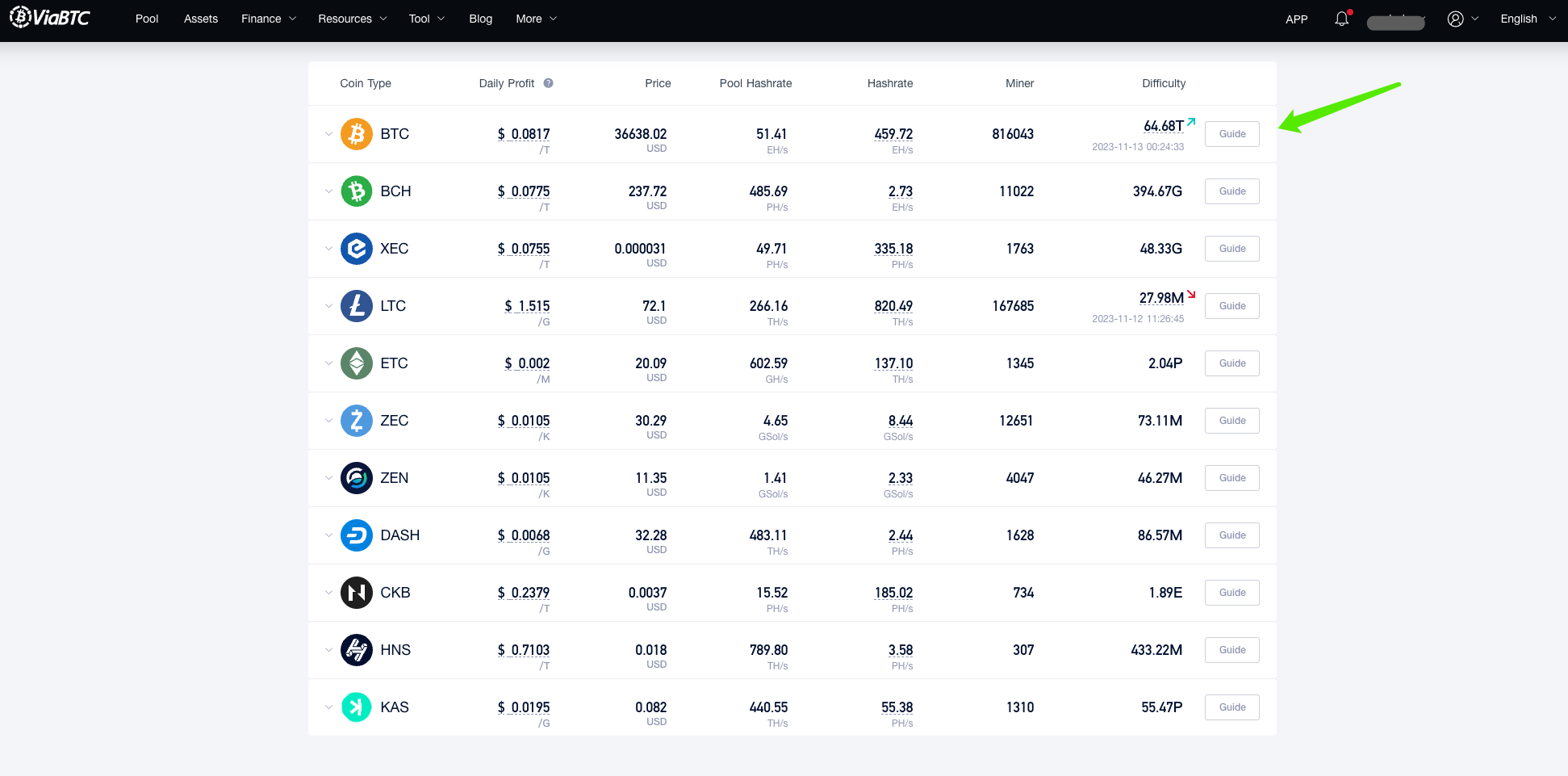Screen dimensions: 1568x776
Task: Open the Finance dropdown menu
Action: pos(269,19)
